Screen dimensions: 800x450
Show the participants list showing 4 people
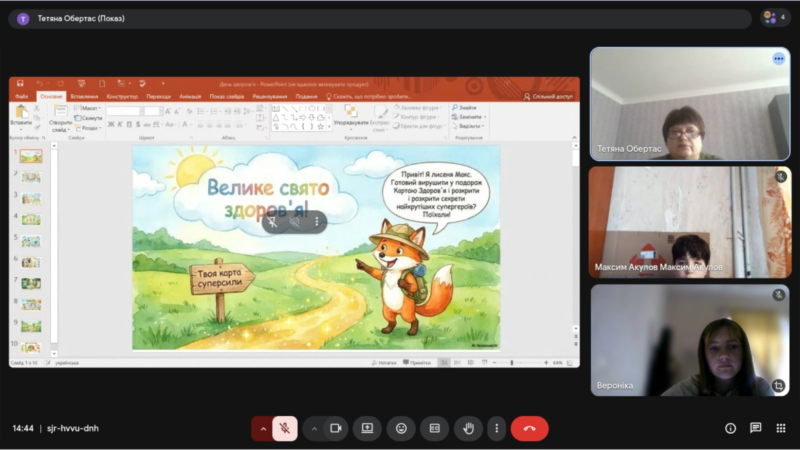tap(772, 18)
